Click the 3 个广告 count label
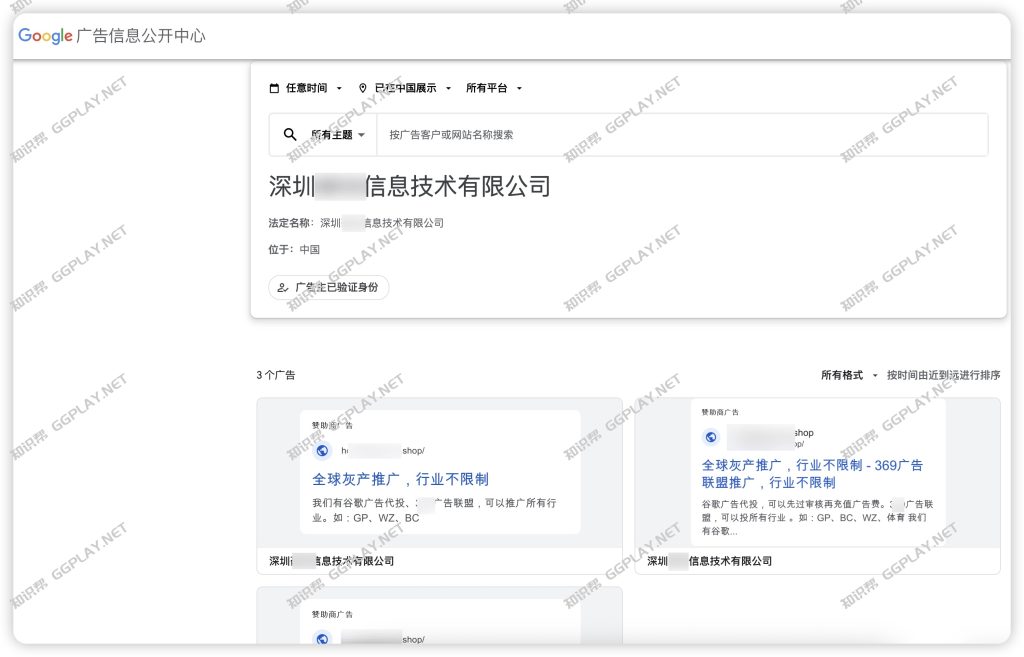Viewport: 1024px width, 657px height. tap(276, 375)
